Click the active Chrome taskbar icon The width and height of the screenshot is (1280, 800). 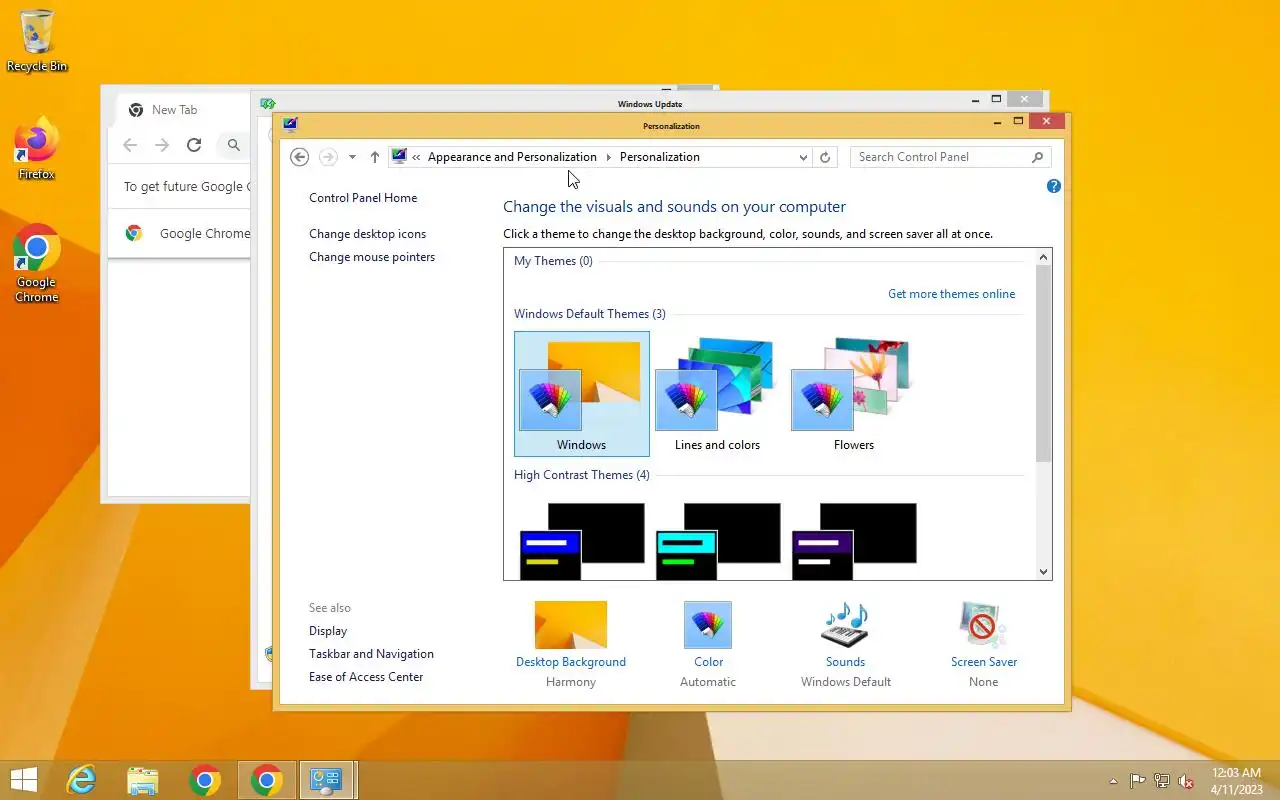point(267,780)
